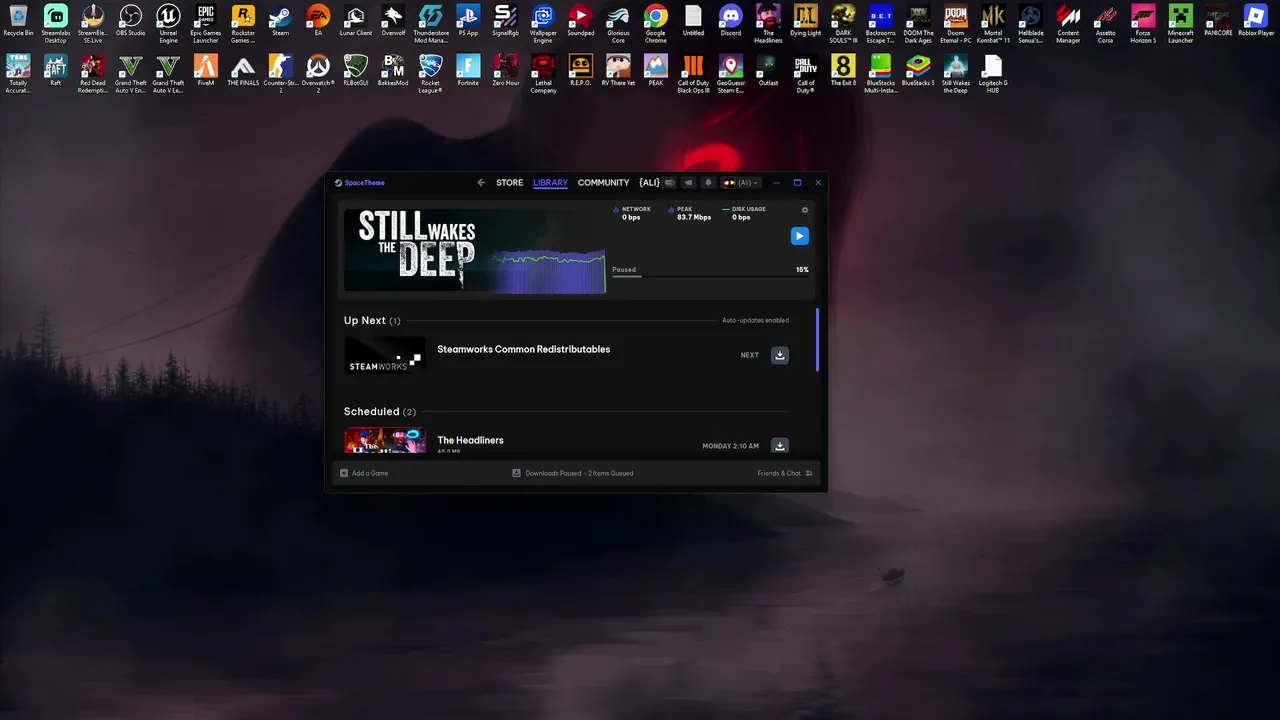Open Rockstar Games launcher icon

[243, 22]
